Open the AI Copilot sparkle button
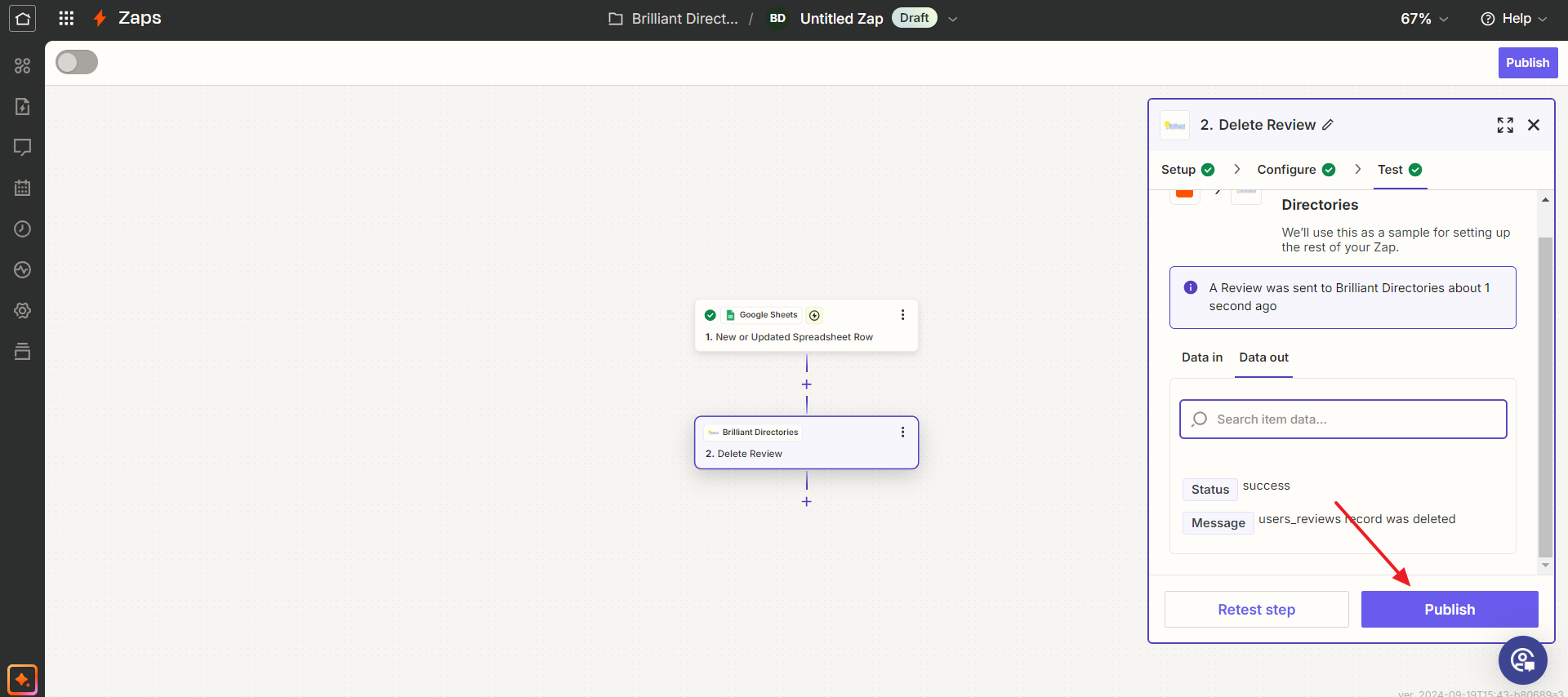 [x=22, y=679]
